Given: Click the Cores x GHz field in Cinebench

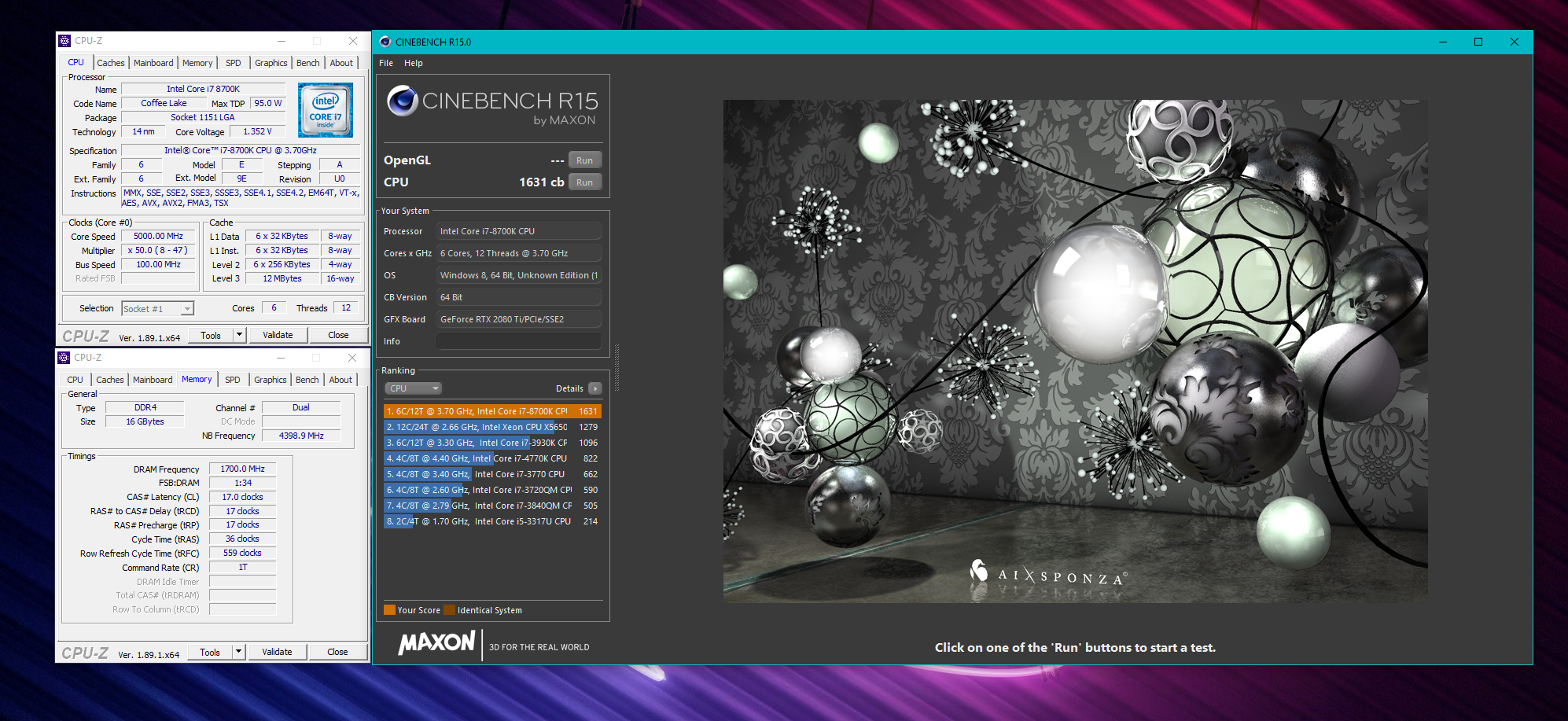Looking at the screenshot, I should point(519,253).
